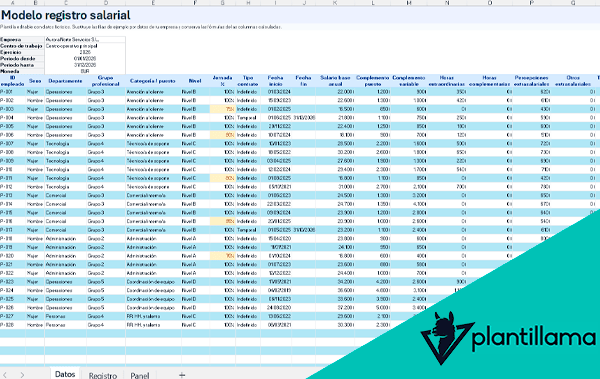The height and width of the screenshot is (379, 600).
Task: Select the 'Sexo' column header
Action: tap(35, 81)
